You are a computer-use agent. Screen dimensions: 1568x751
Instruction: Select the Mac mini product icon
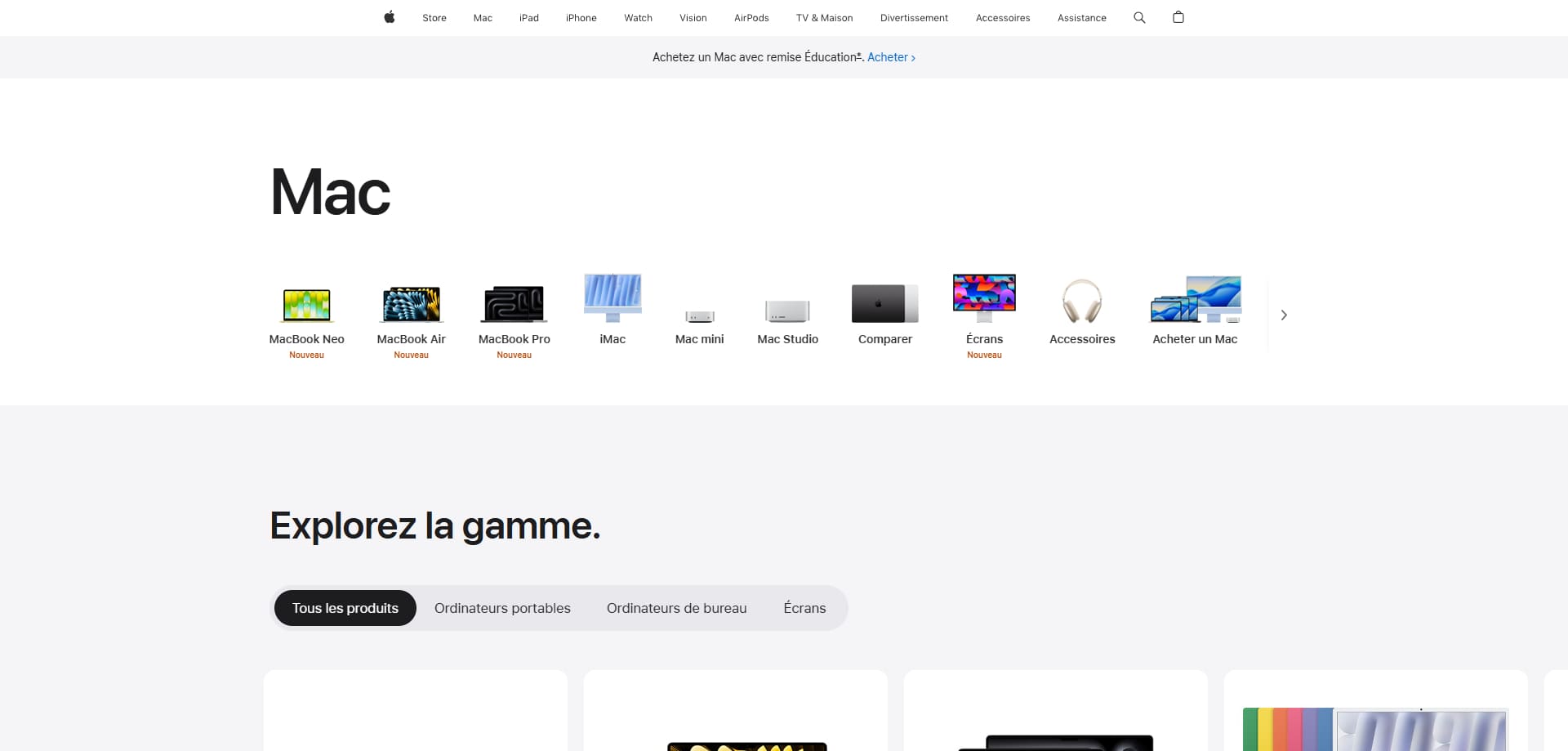tap(700, 316)
